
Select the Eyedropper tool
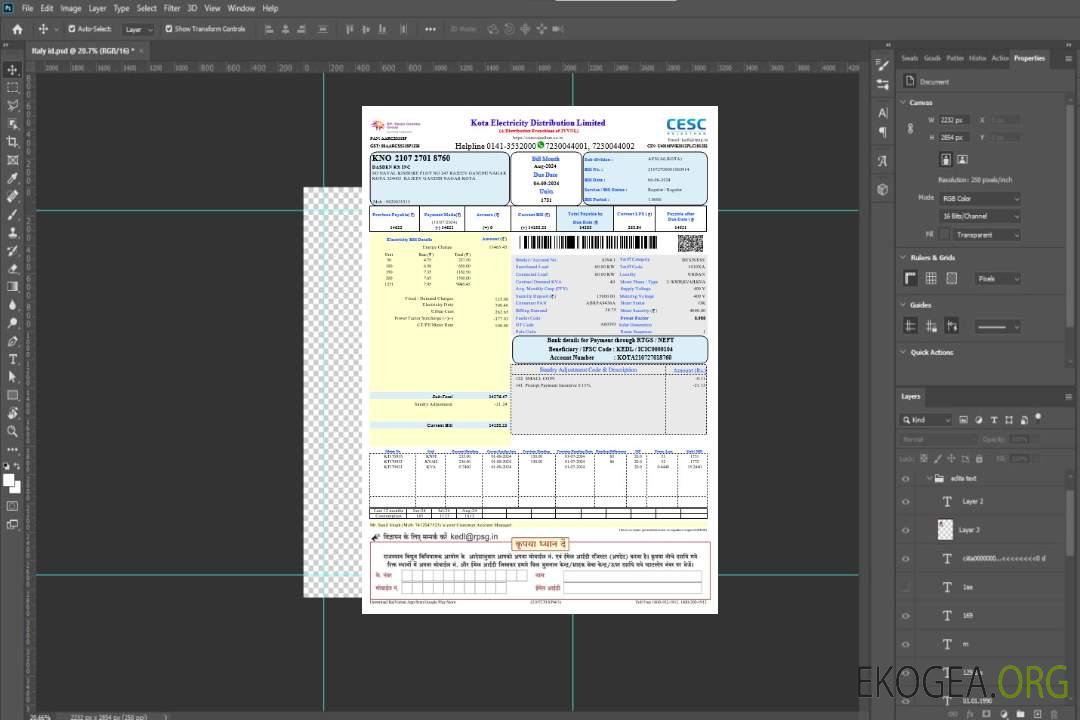pos(13,178)
